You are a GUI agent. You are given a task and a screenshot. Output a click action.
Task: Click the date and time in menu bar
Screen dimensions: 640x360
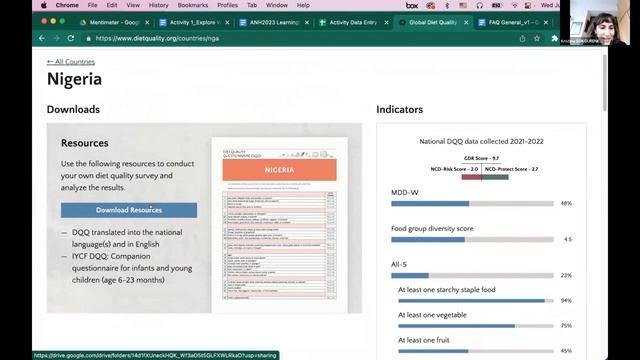tap(549, 5)
